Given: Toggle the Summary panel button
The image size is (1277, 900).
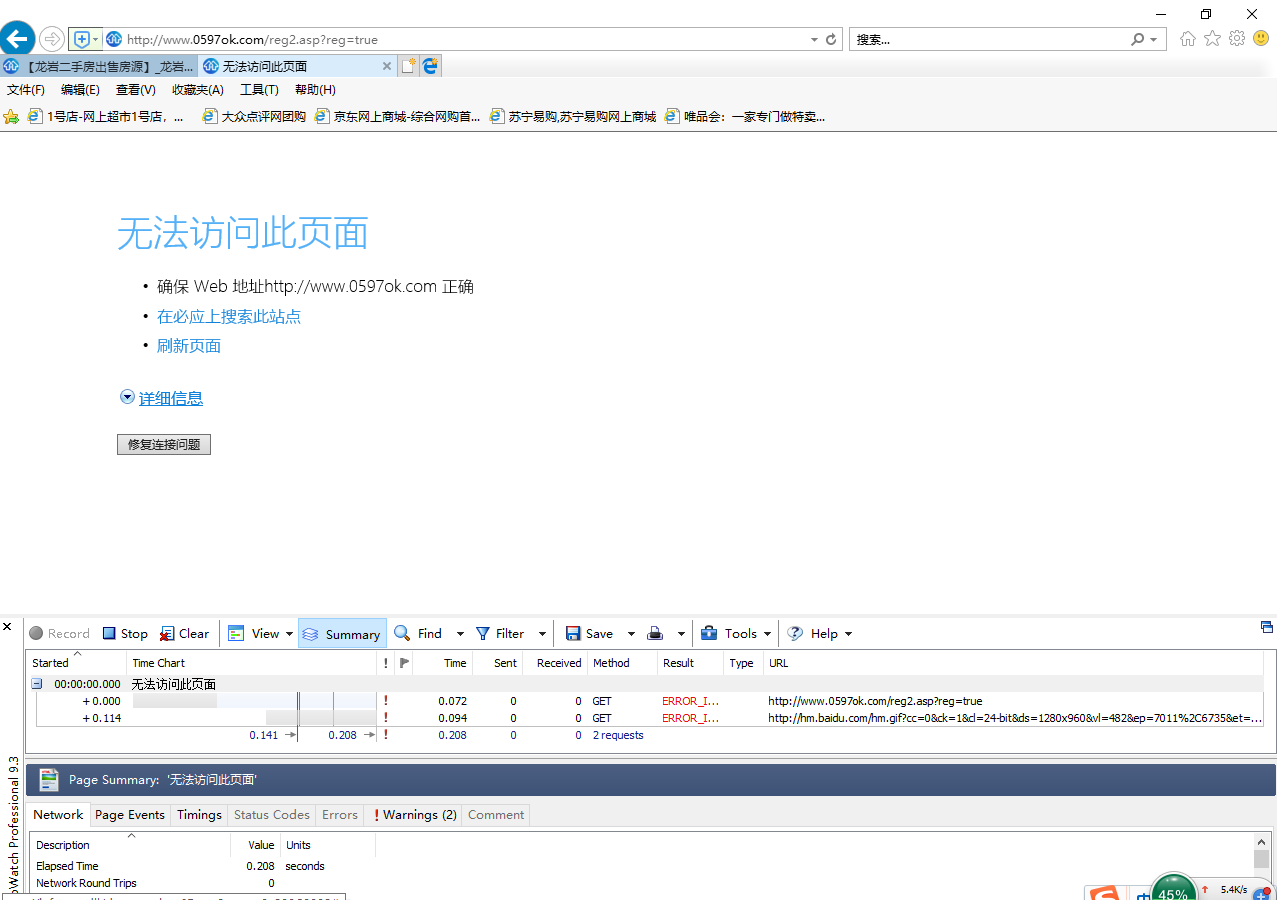Looking at the screenshot, I should [342, 634].
